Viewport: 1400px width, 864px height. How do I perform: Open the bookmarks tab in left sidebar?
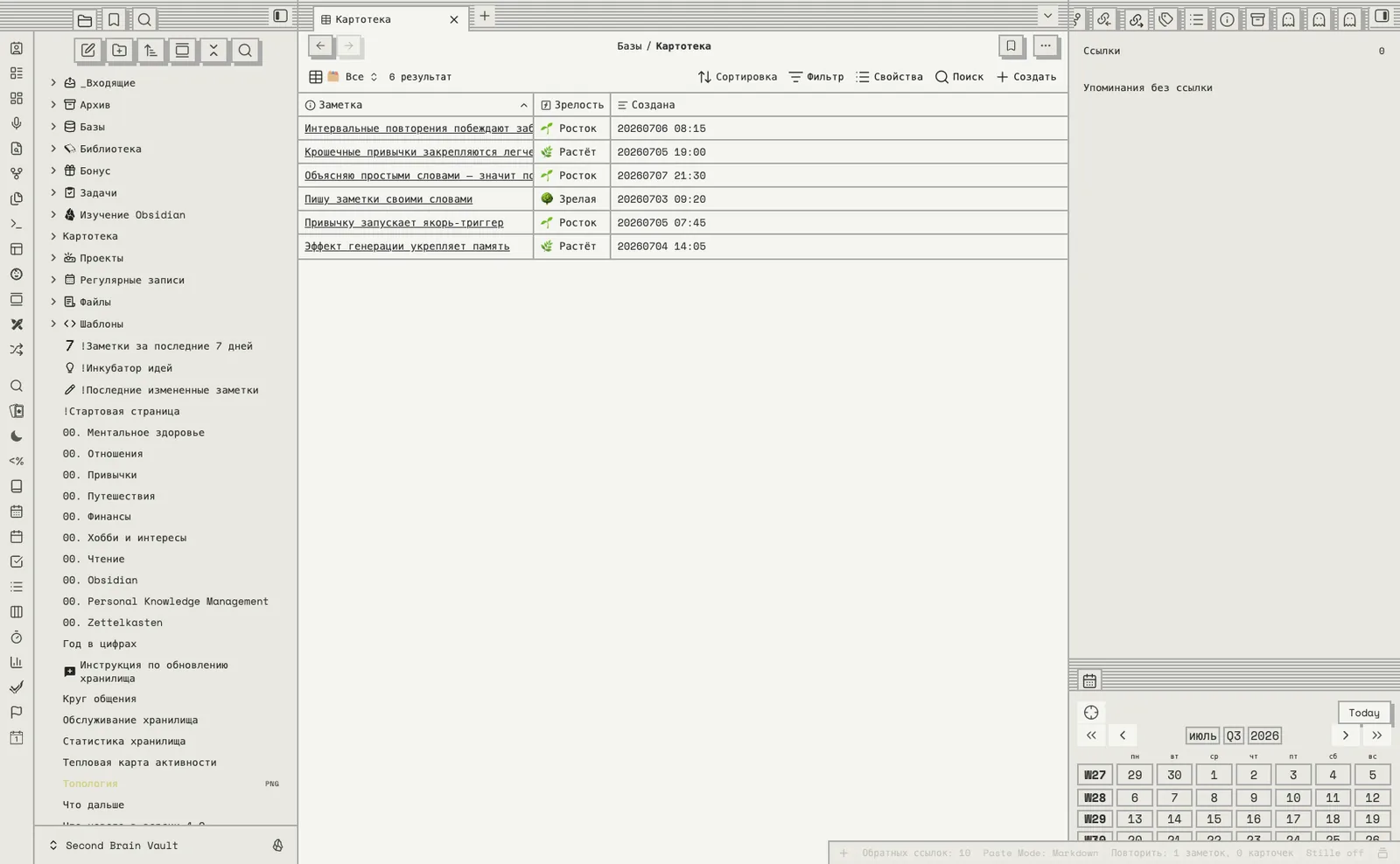point(114,19)
